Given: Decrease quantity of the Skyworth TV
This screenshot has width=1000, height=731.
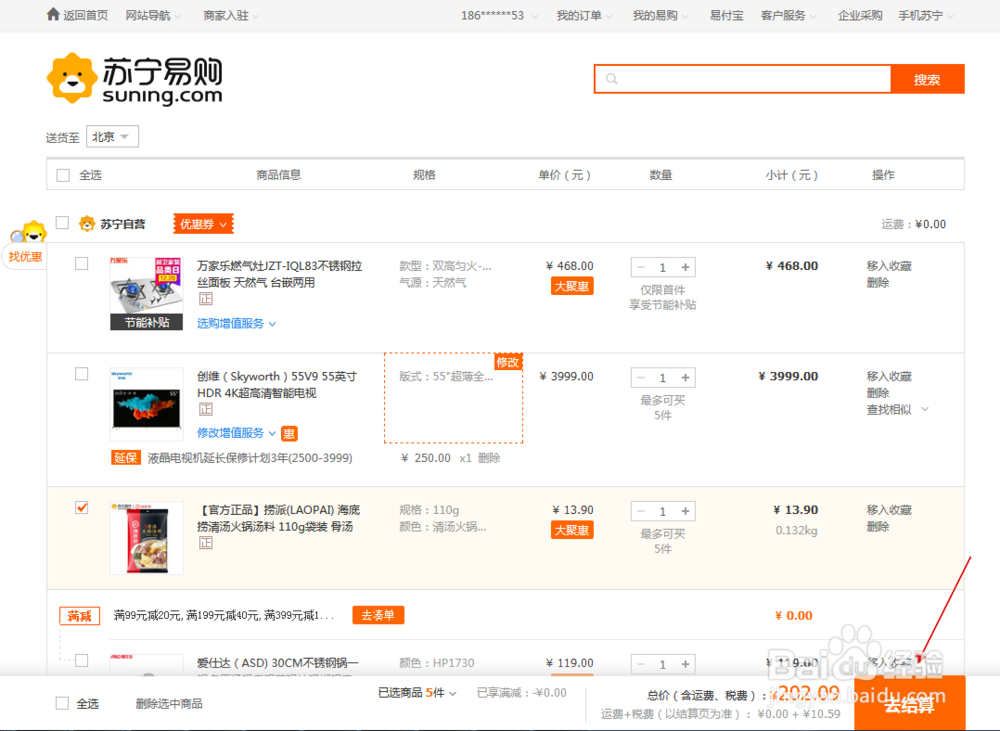Looking at the screenshot, I should pos(641,378).
